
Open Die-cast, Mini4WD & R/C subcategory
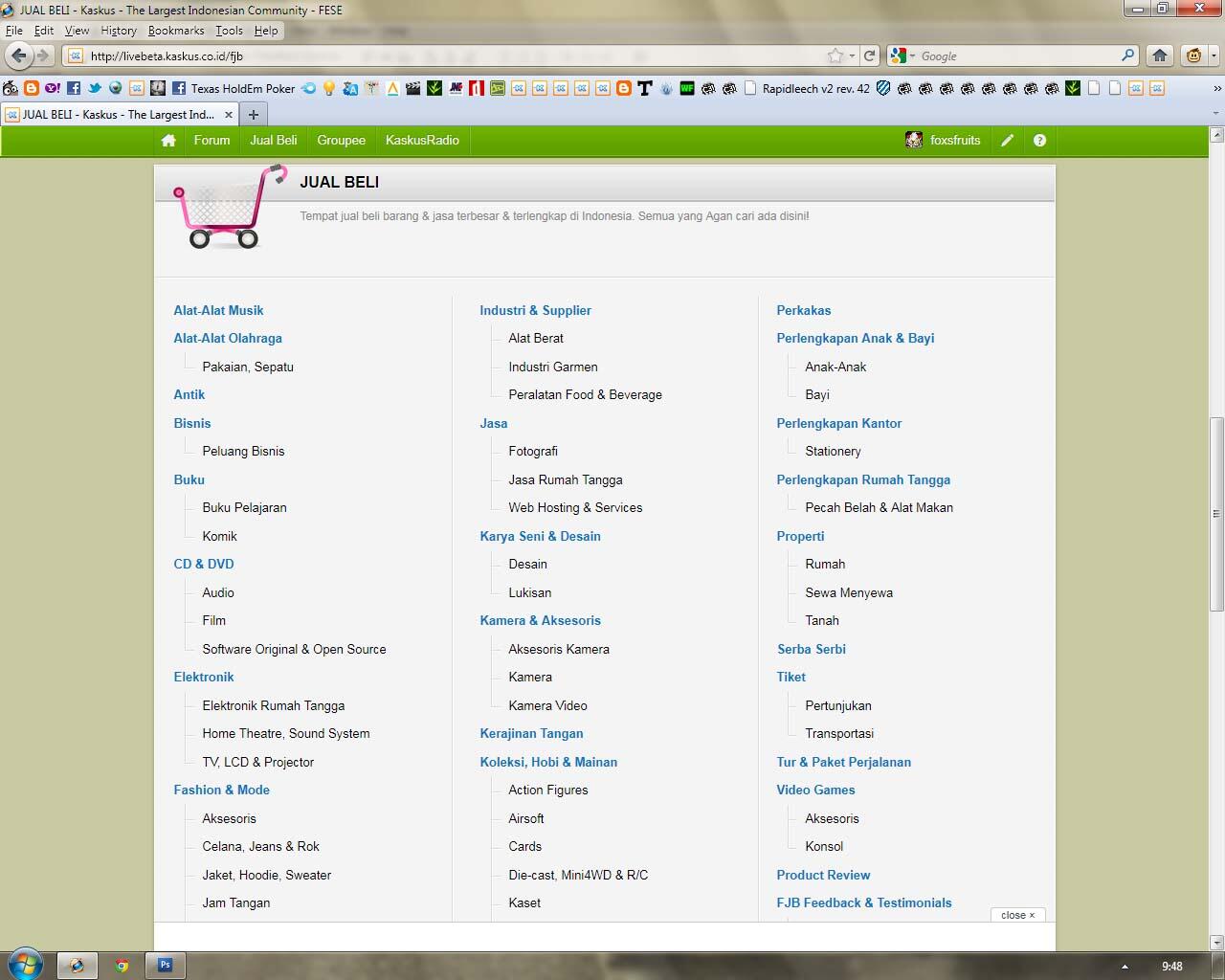(578, 875)
